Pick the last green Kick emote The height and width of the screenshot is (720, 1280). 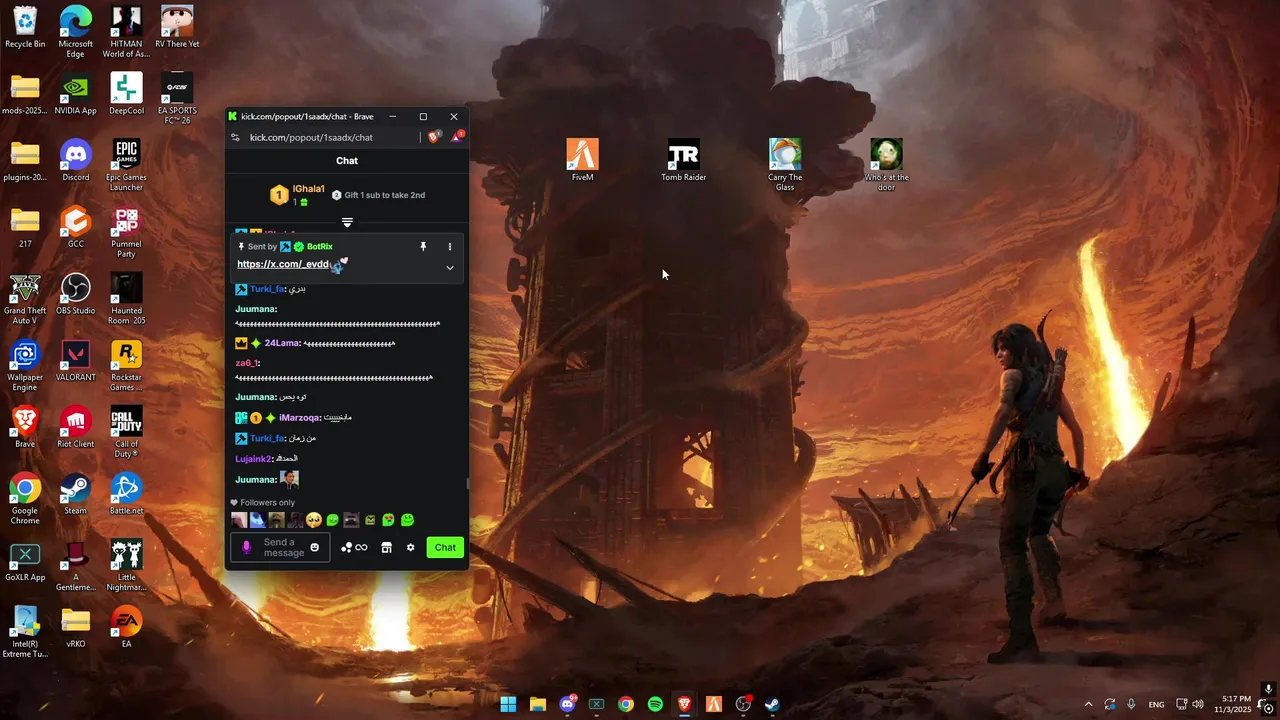click(407, 520)
